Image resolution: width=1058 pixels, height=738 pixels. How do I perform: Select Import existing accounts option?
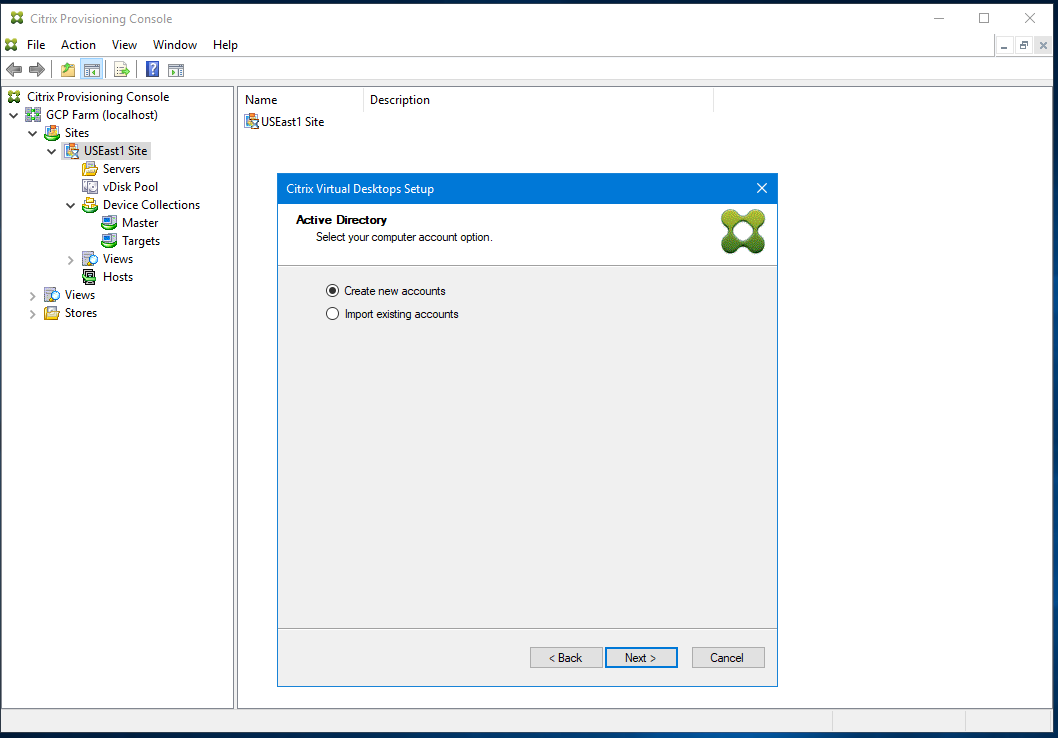pos(332,314)
